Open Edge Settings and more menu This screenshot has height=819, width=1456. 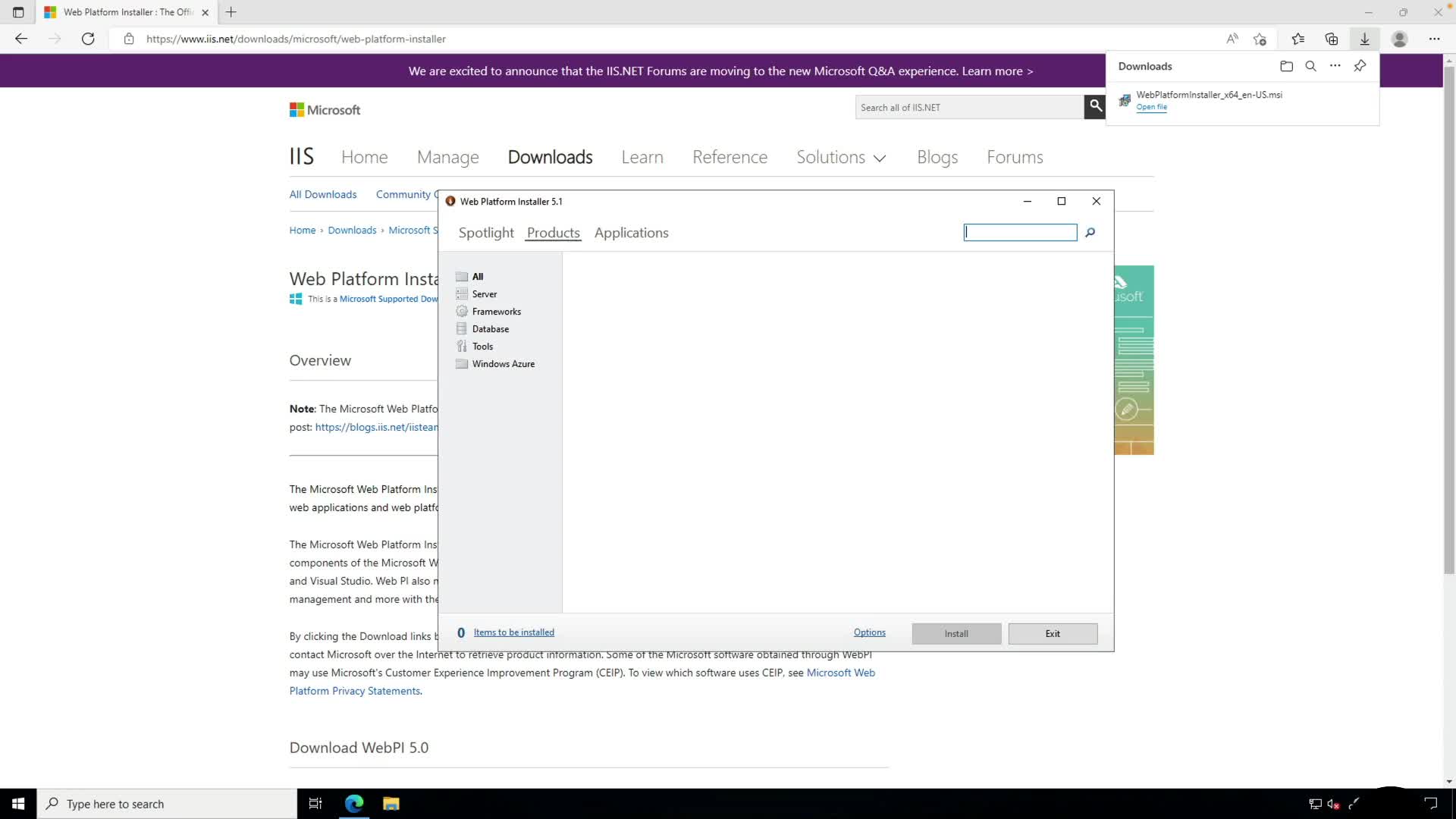[x=1434, y=39]
